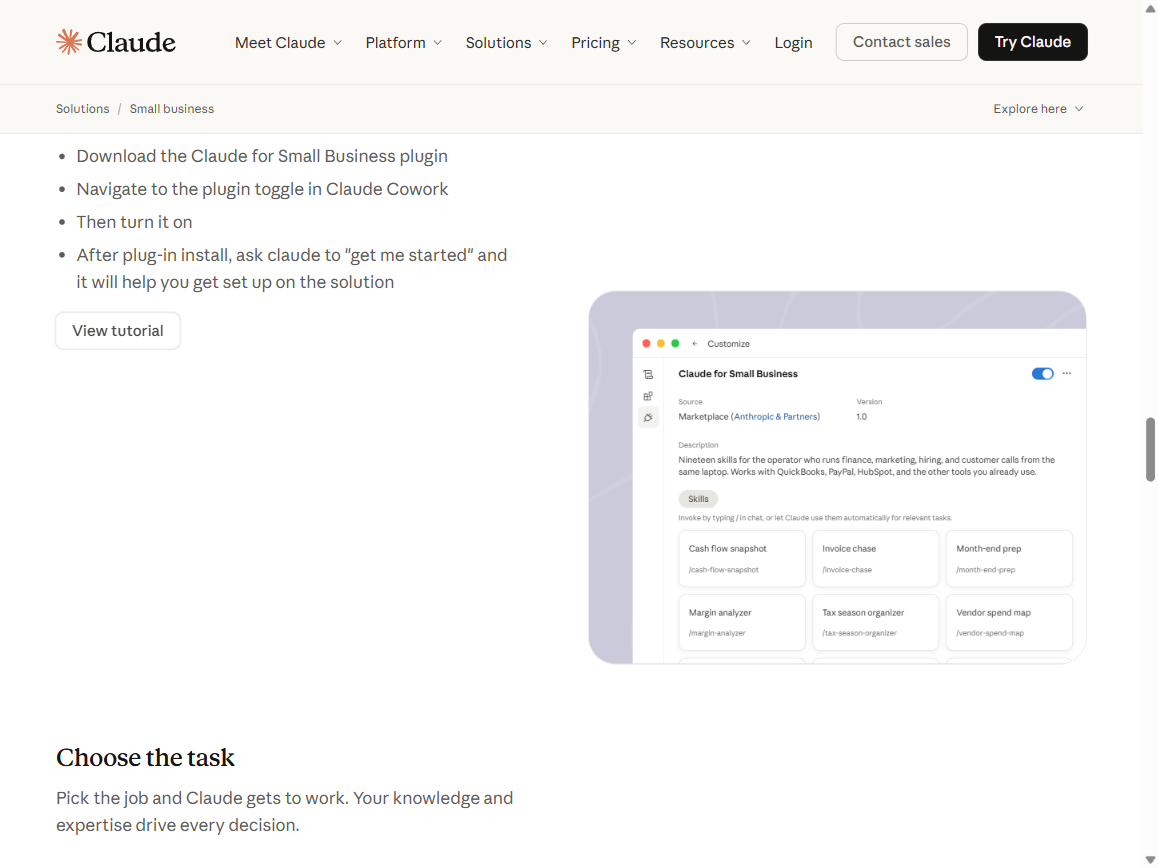Click the 'Claude for Small Business' plugin title
This screenshot has height=868, width=1158.
pos(738,374)
